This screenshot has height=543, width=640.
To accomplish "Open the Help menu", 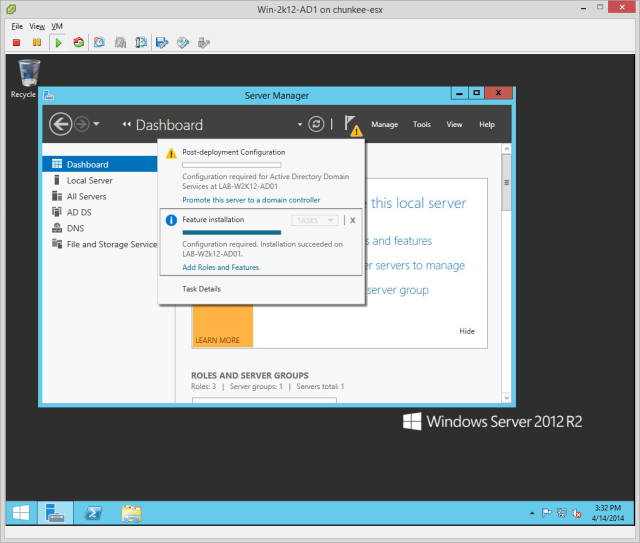I will tap(487, 125).
